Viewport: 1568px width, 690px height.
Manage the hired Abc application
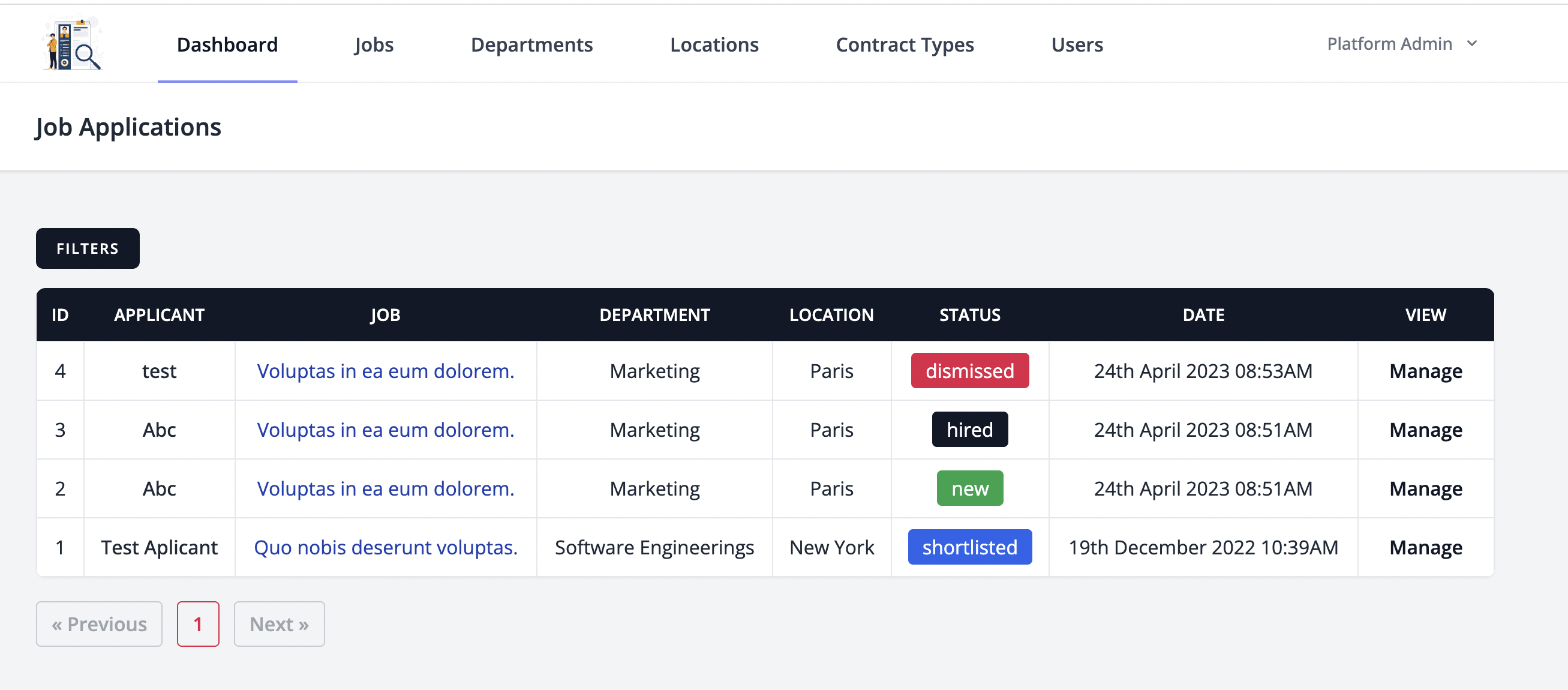click(1425, 430)
